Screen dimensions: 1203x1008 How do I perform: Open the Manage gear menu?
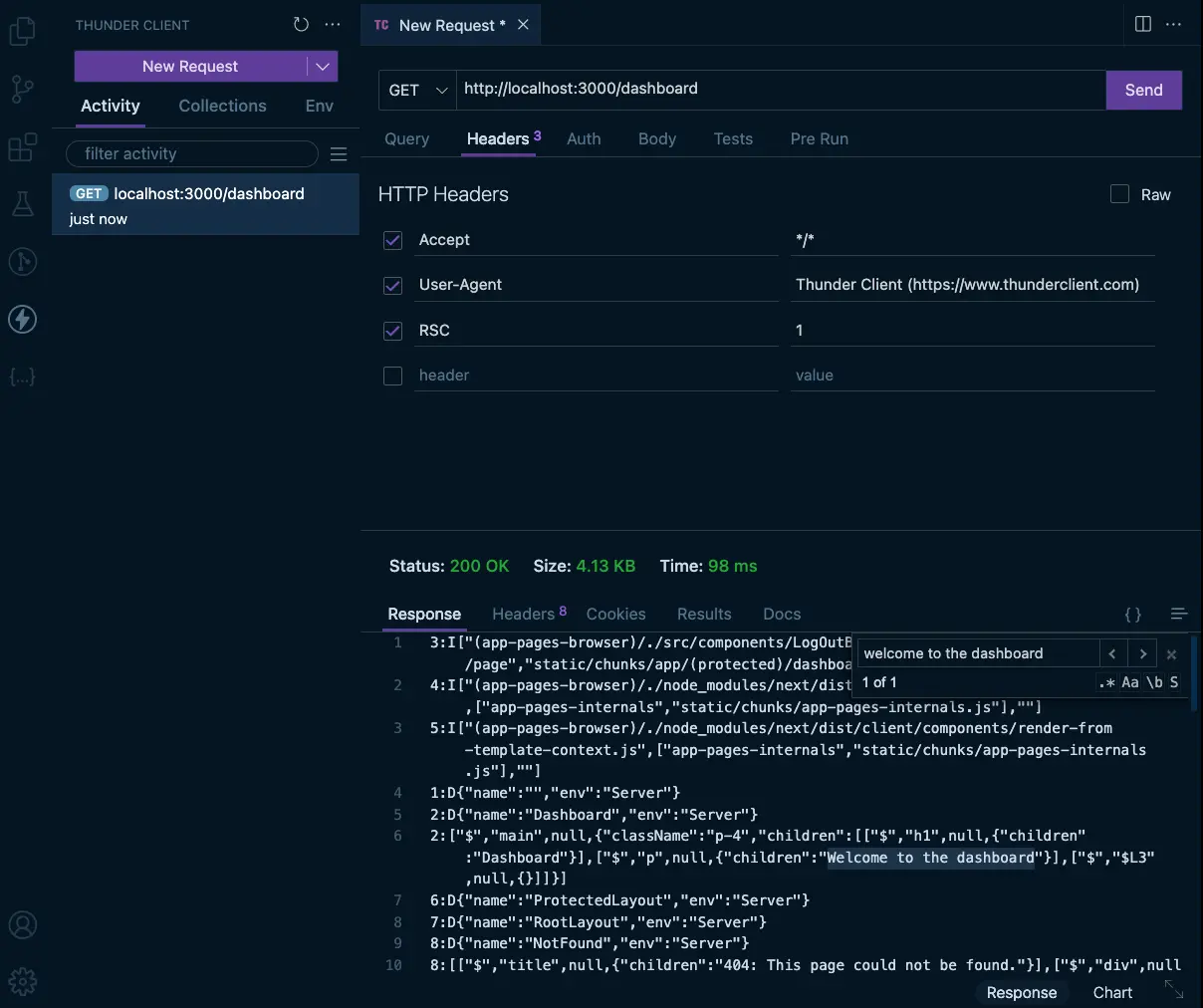point(22,981)
